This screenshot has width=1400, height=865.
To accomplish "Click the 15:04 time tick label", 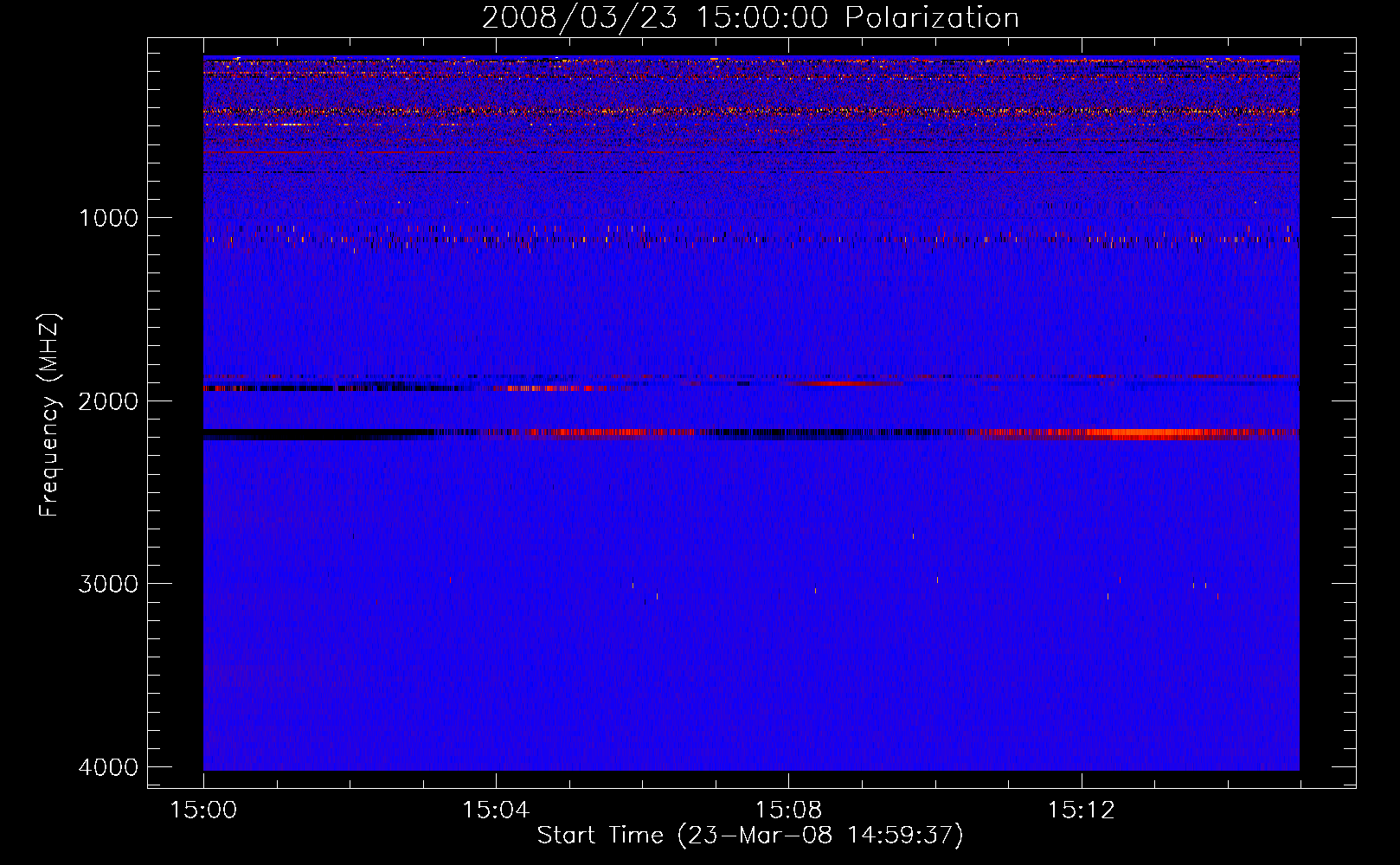I will [496, 811].
